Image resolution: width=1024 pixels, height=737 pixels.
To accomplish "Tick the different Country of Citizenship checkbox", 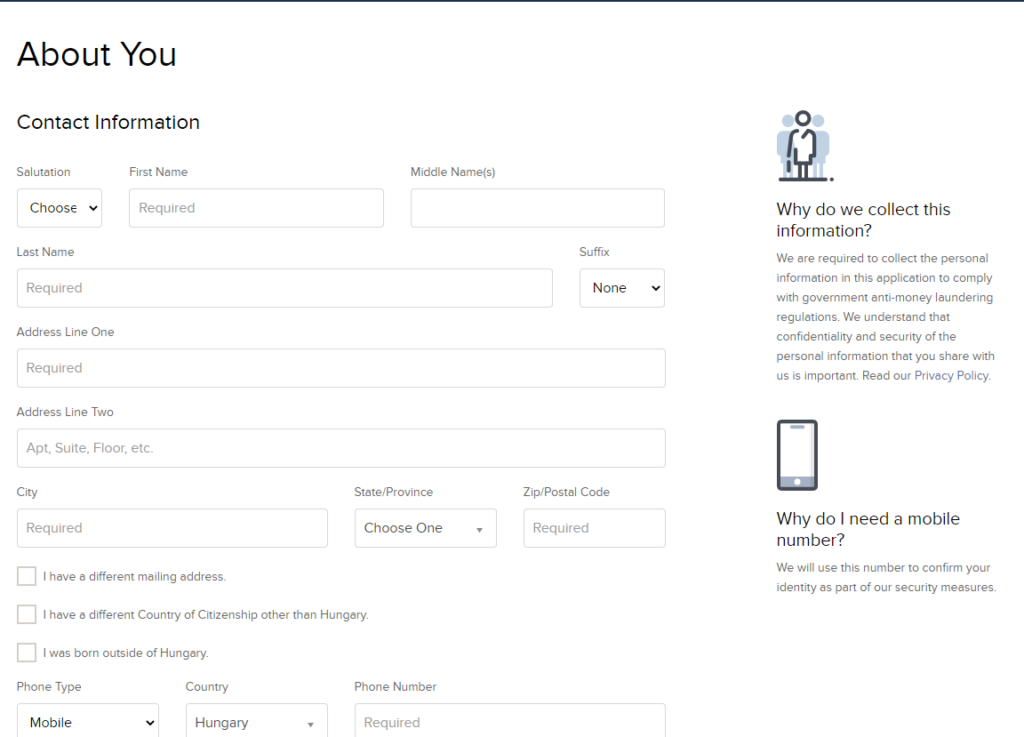I will tap(27, 614).
